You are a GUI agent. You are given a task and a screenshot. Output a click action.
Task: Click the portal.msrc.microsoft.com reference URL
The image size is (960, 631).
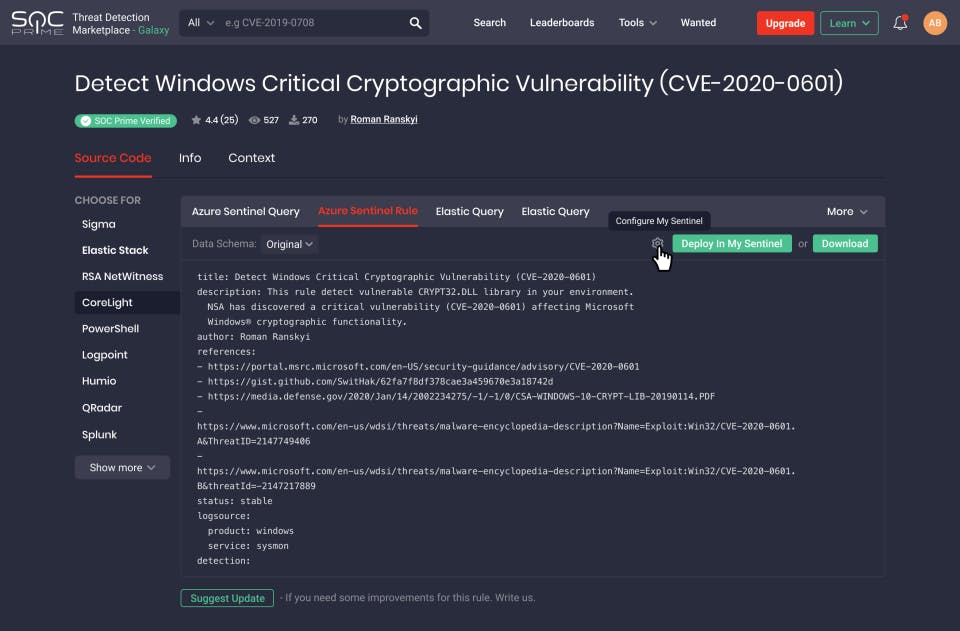423,367
